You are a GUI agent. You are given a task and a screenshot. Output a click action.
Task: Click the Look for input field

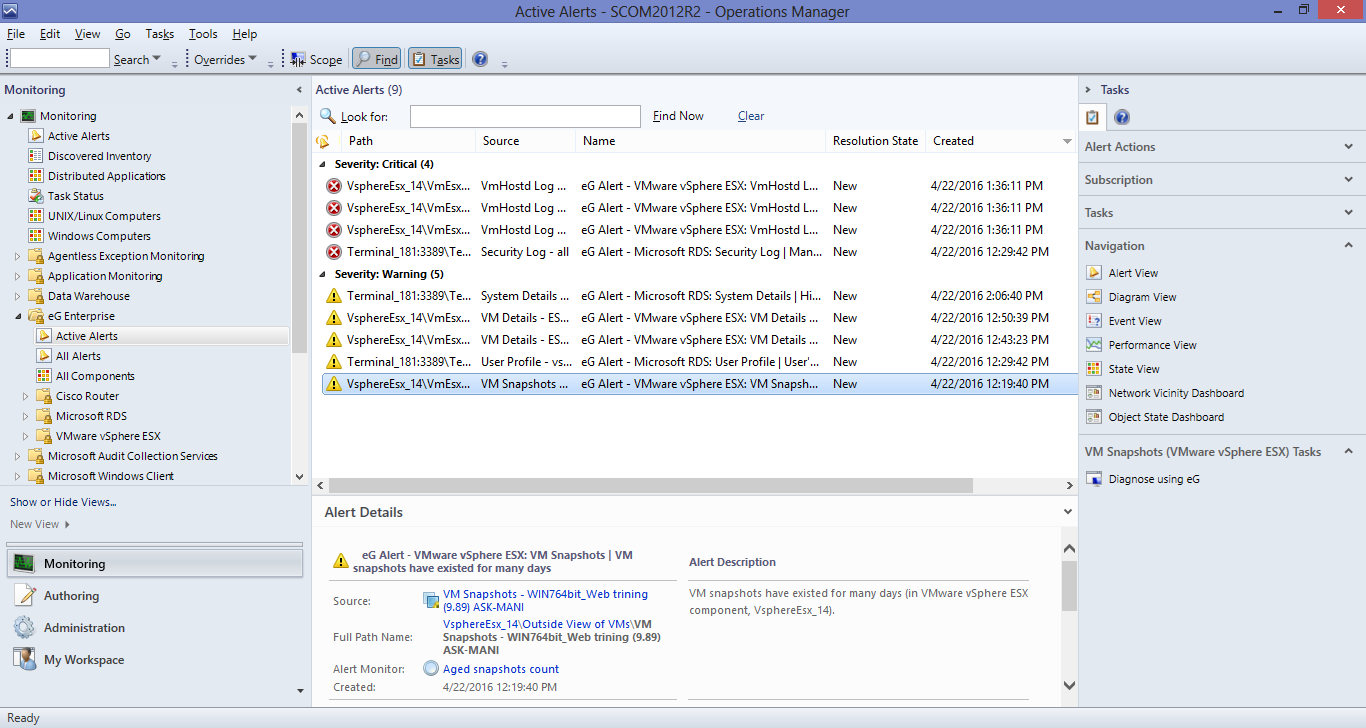pyautogui.click(x=525, y=116)
